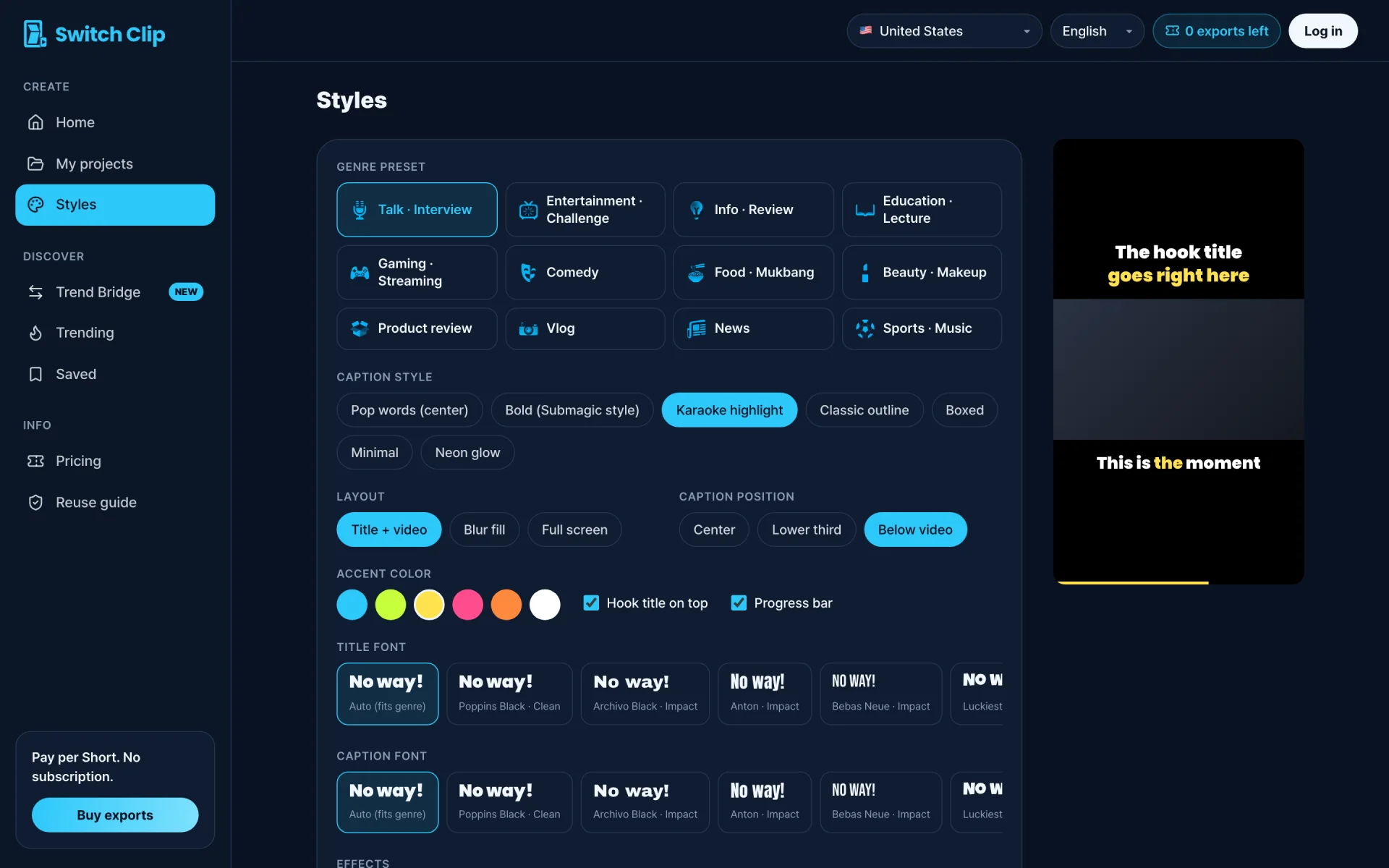This screenshot has height=868, width=1389.
Task: Select Education · Lecture genre preset
Action: 922,210
